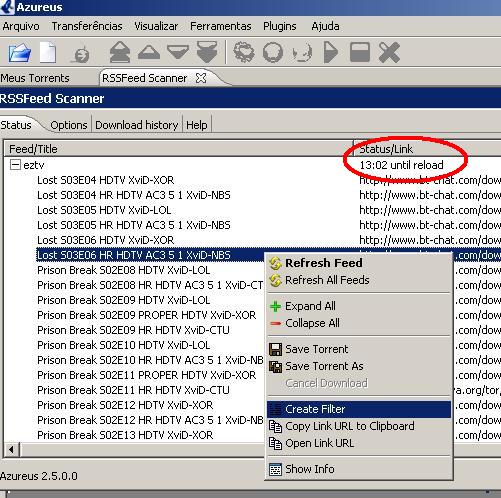Click the Open Link URL icon
This screenshot has height=498, width=501.
tap(276, 444)
